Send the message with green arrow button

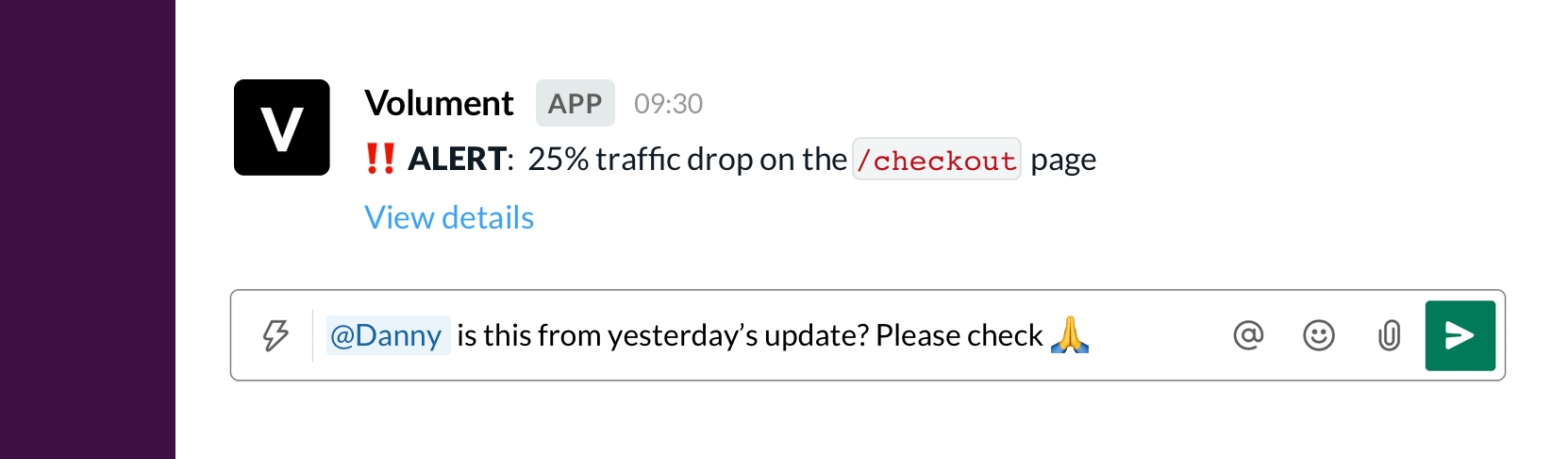[1460, 335]
